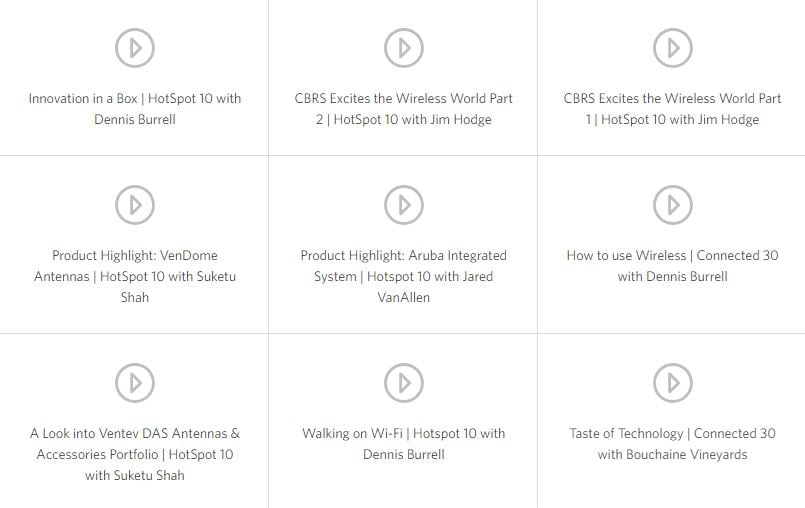Open How to use Wireless Connected 30 link

coord(672,256)
